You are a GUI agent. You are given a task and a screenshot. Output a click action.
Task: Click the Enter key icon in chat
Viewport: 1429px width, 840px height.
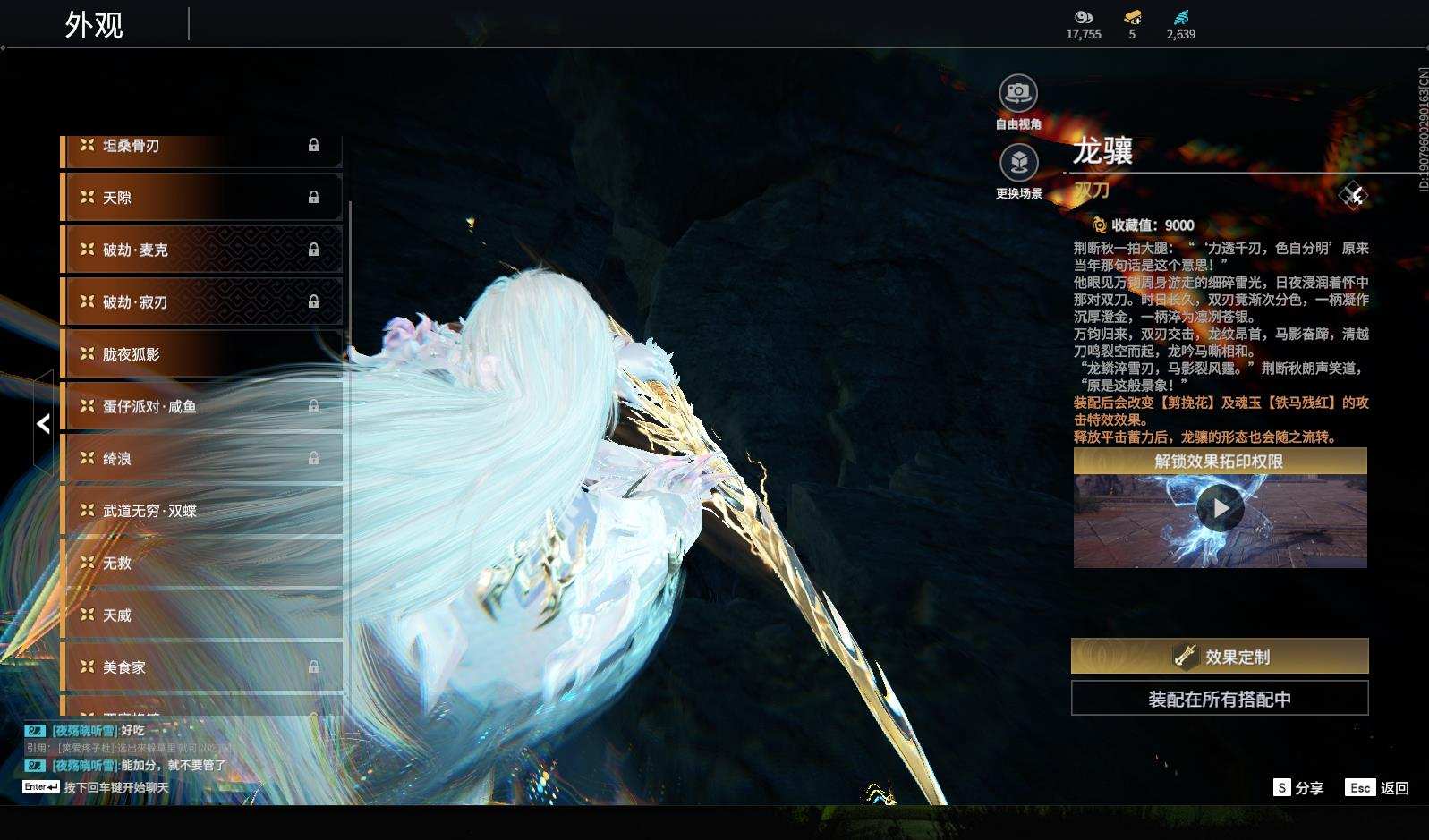pyautogui.click(x=41, y=787)
